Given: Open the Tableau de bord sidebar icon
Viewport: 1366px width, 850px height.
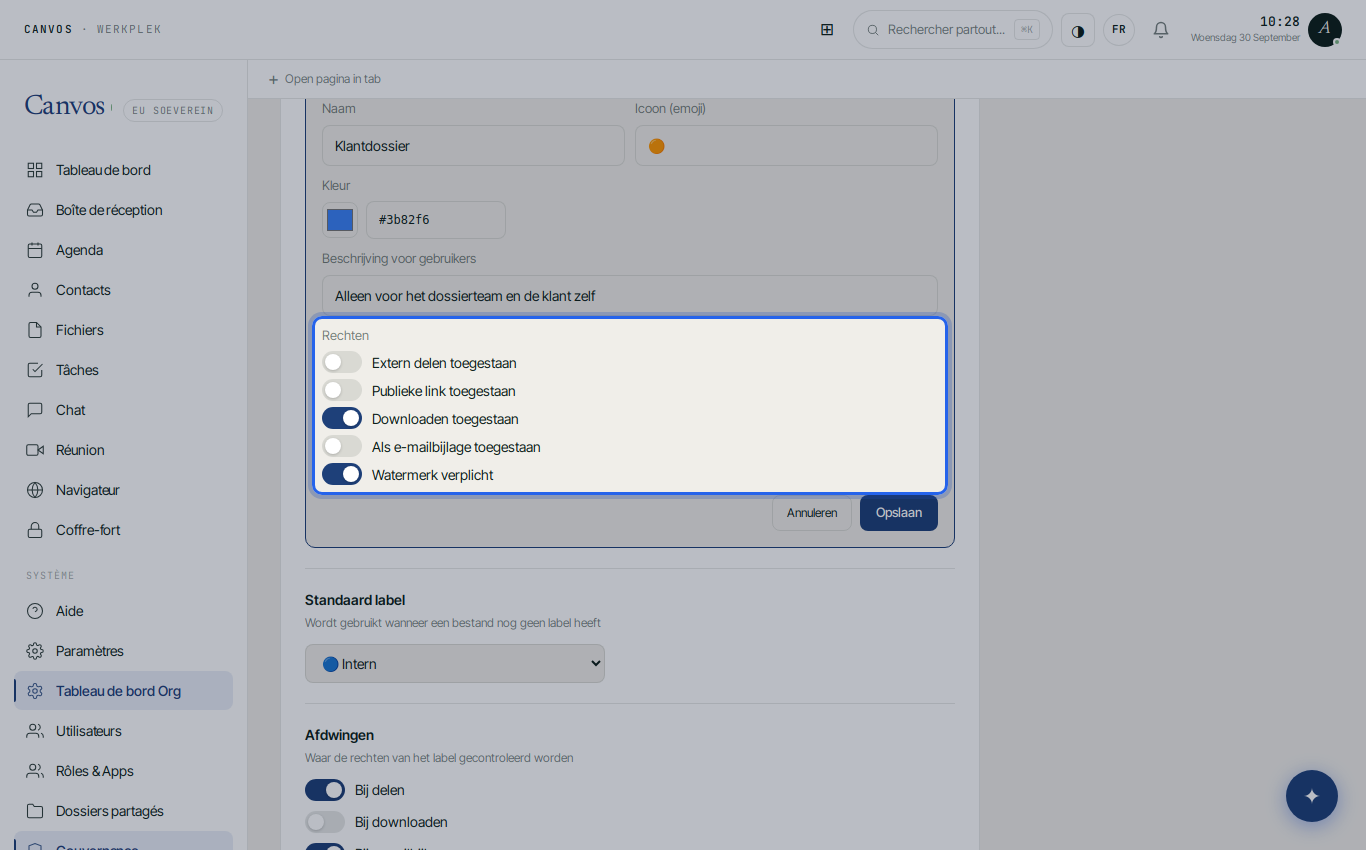Looking at the screenshot, I should (x=35, y=170).
